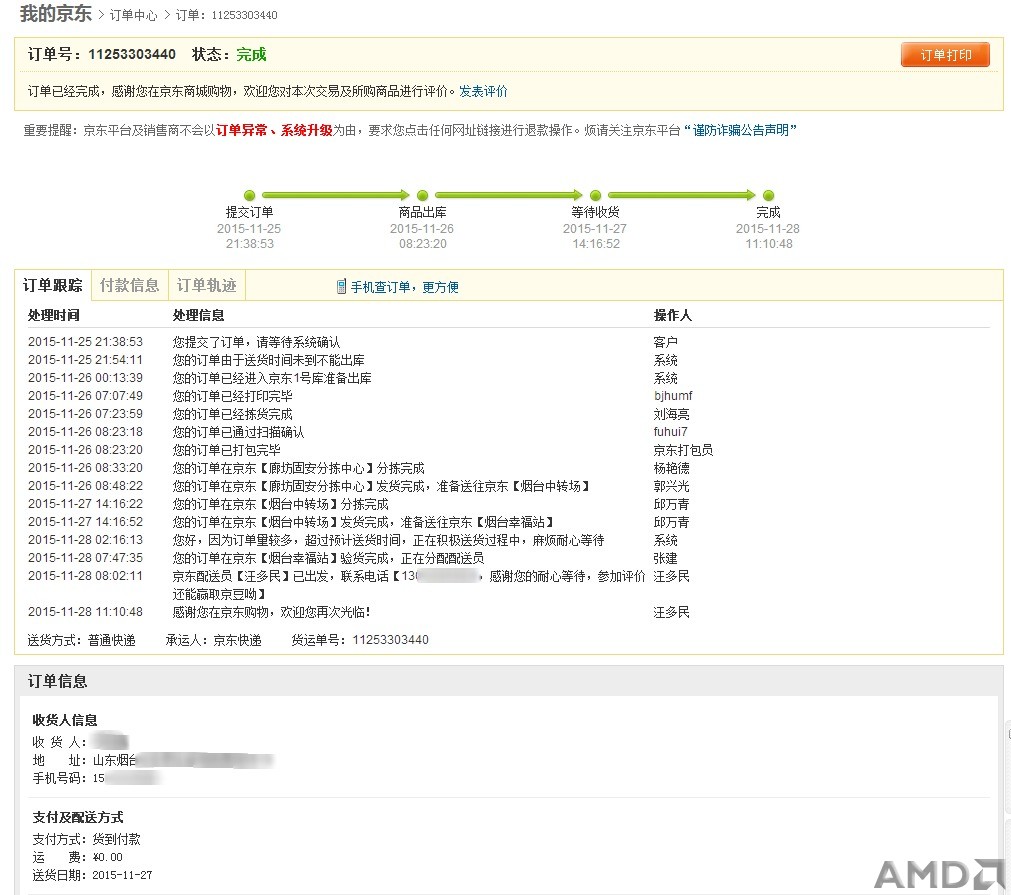Click the 收货人信息 heading
Image resolution: width=1011 pixels, height=895 pixels.
(x=64, y=720)
